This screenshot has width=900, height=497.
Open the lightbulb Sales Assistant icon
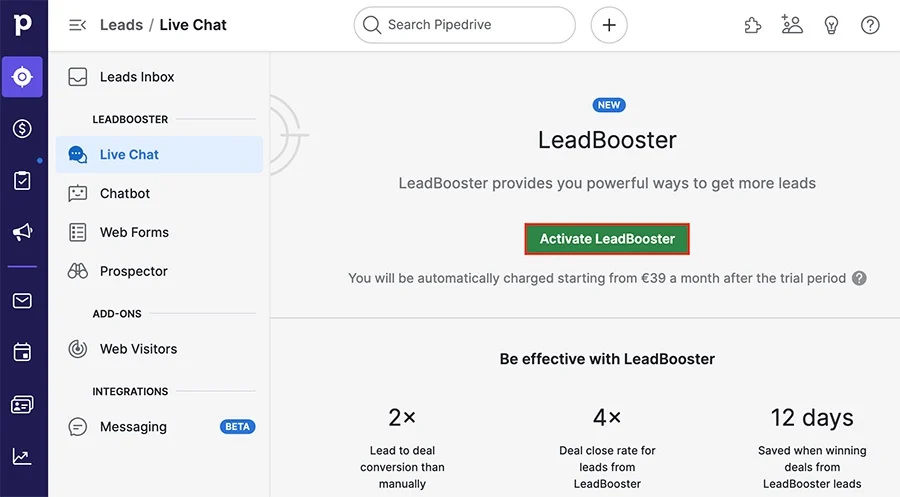pyautogui.click(x=831, y=25)
